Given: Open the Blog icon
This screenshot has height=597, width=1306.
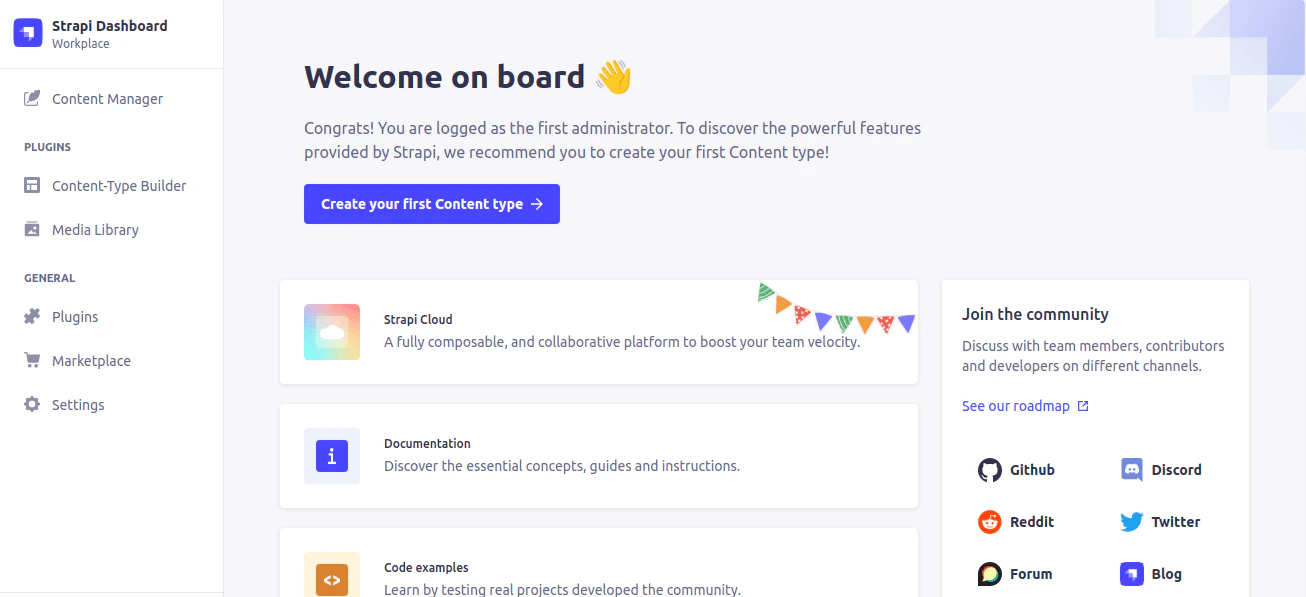Looking at the screenshot, I should 1131,573.
